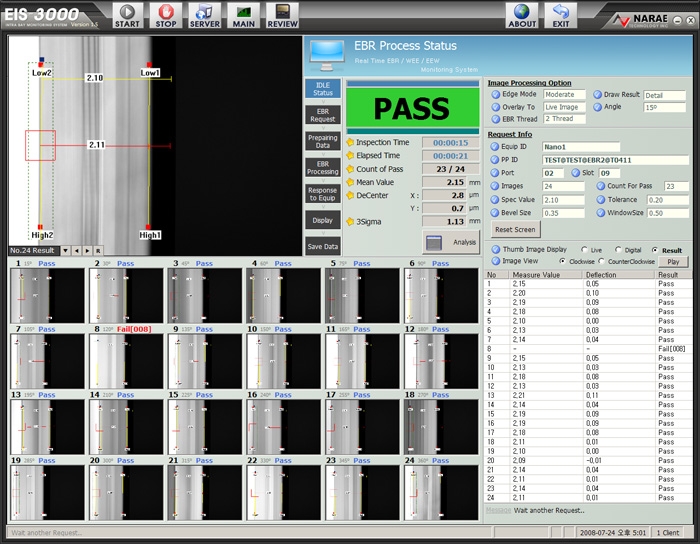Image resolution: width=700 pixels, height=544 pixels.
Task: Click the Bevel Size info icon
Action: (494, 213)
